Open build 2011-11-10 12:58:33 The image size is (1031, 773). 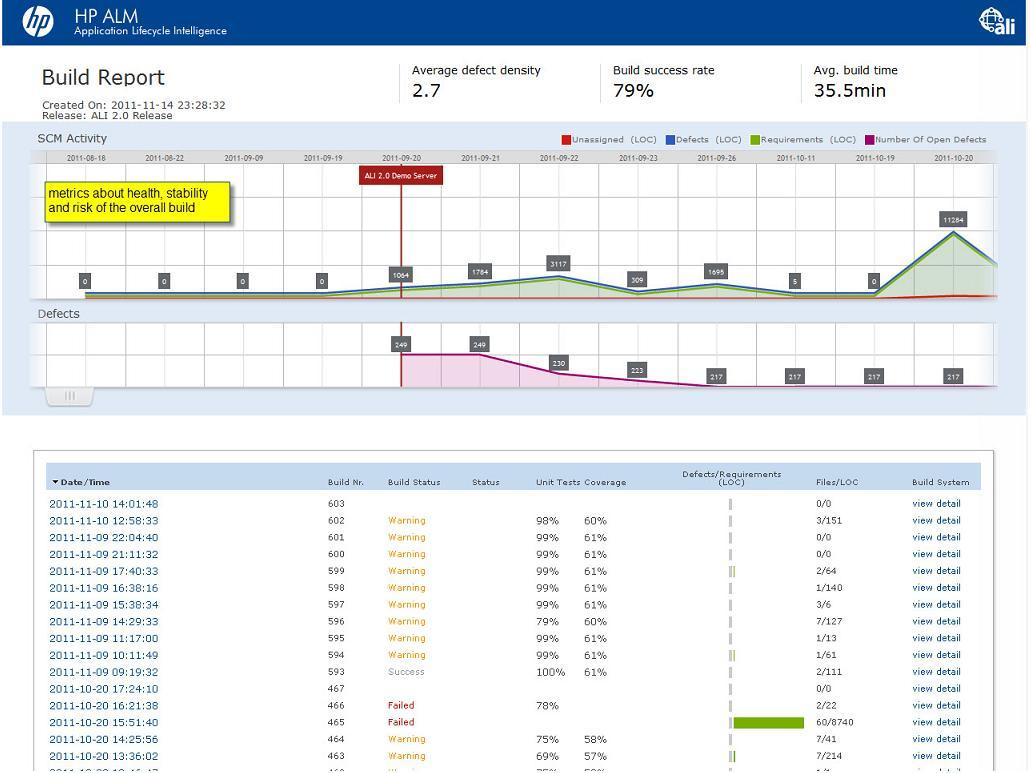pos(104,521)
